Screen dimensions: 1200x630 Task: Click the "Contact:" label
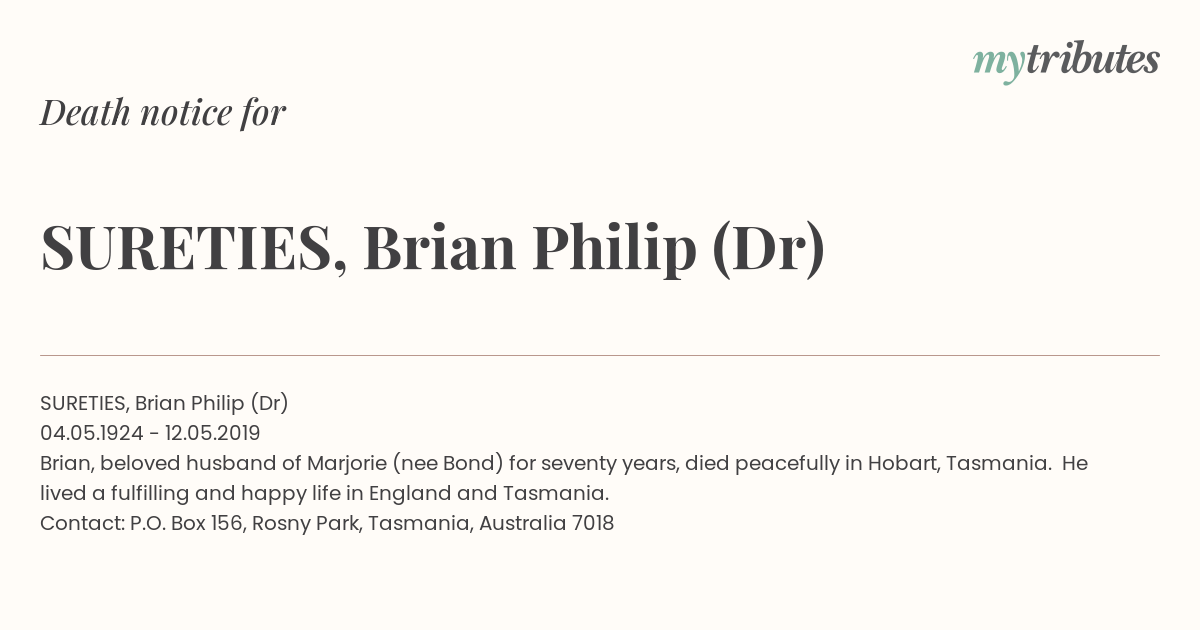pos(82,523)
